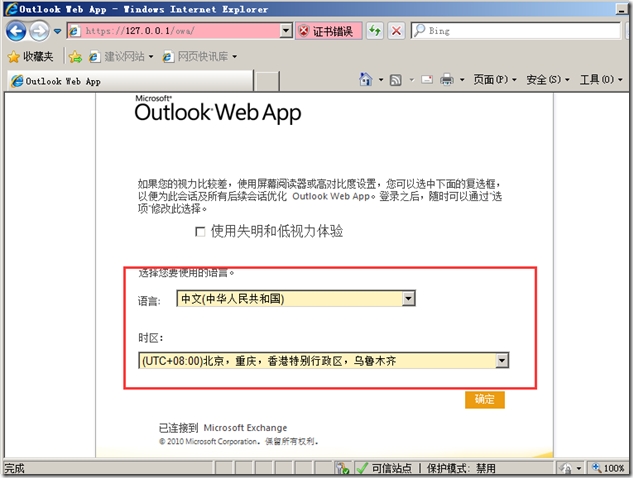Image resolution: width=633 pixels, height=478 pixels.
Task: Open the 网页快讯库 web slice gallery
Action: pos(199,57)
